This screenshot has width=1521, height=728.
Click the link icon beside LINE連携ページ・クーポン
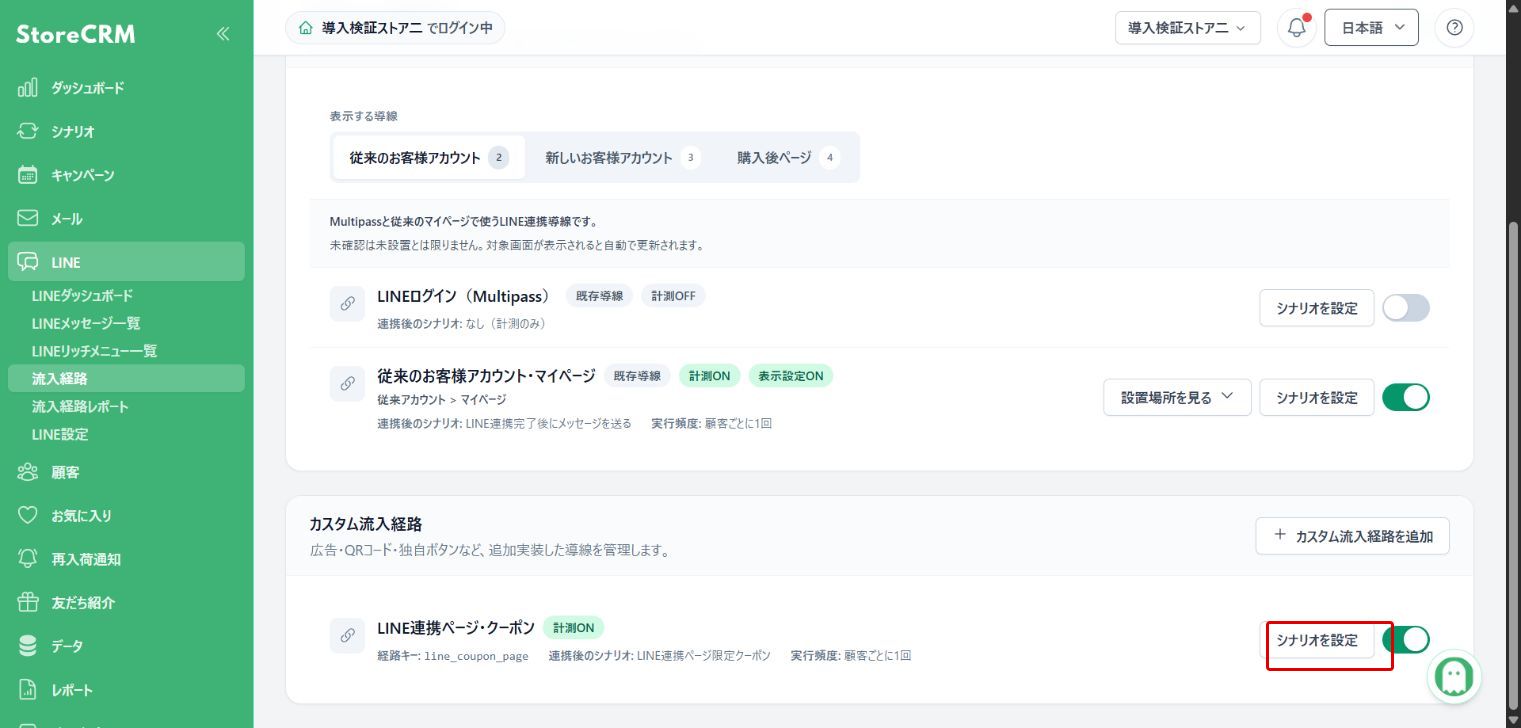(x=347, y=635)
